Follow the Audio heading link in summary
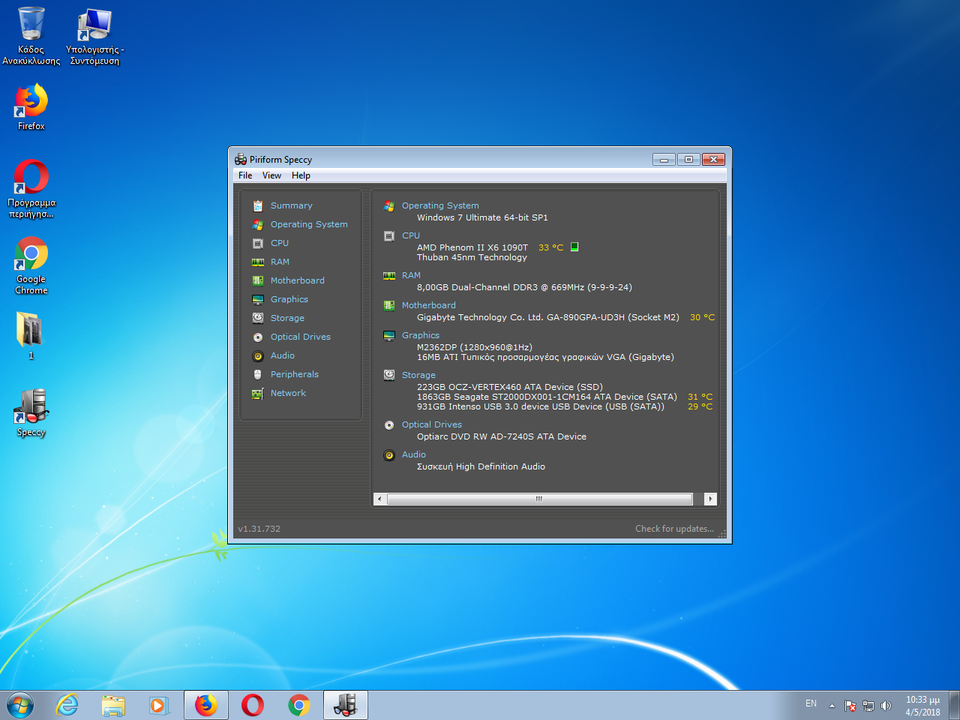Viewport: 960px width, 720px height. pyautogui.click(x=414, y=455)
